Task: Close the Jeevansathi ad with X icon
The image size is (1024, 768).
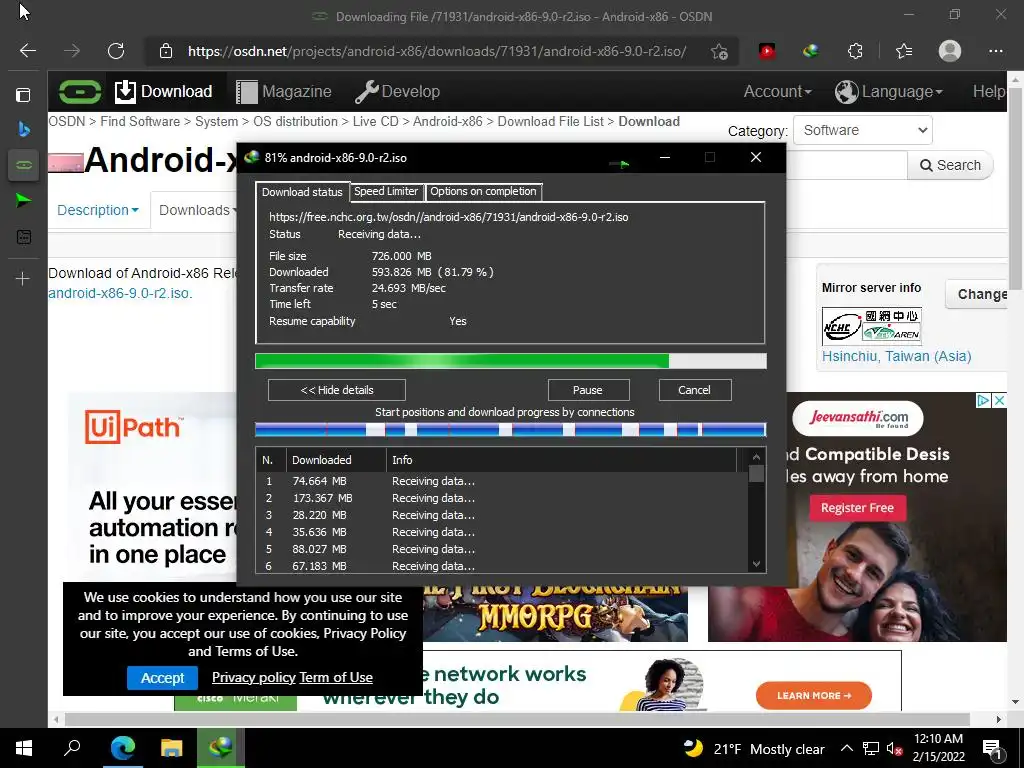Action: tap(999, 400)
